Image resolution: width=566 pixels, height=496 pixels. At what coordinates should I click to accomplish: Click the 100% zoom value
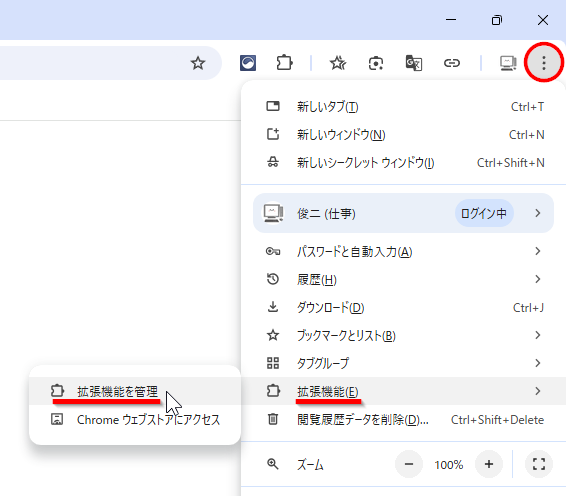click(x=449, y=465)
